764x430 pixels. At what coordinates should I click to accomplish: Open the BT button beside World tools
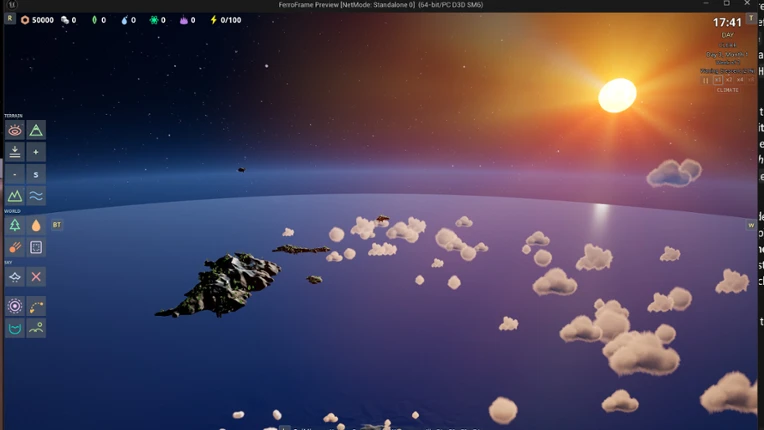point(57,224)
